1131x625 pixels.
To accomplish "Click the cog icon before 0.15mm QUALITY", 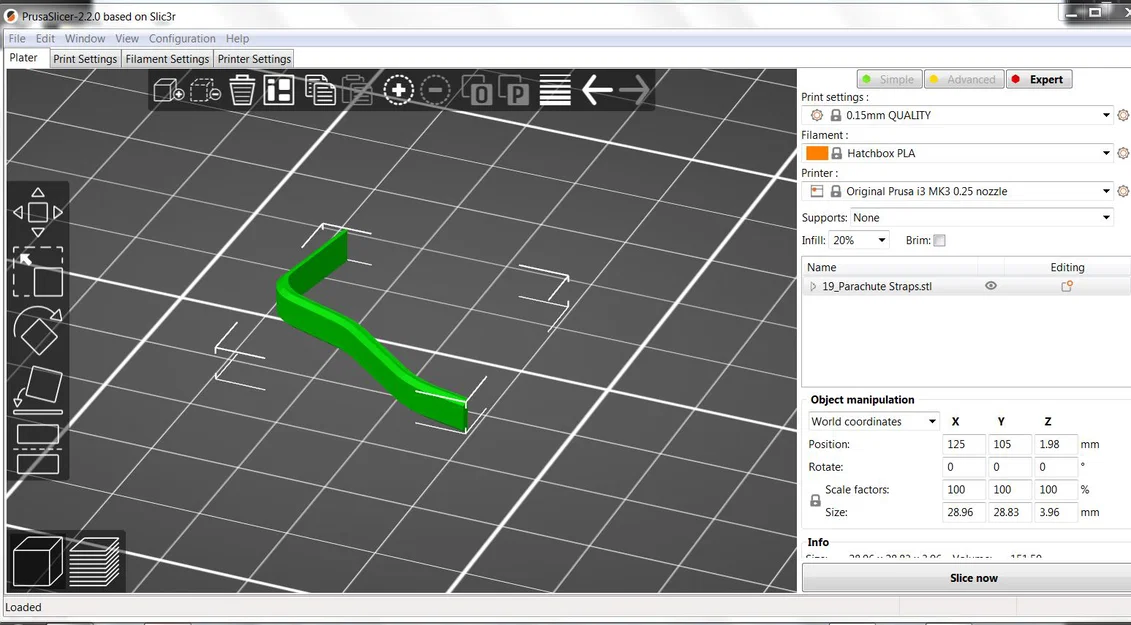I will [817, 115].
